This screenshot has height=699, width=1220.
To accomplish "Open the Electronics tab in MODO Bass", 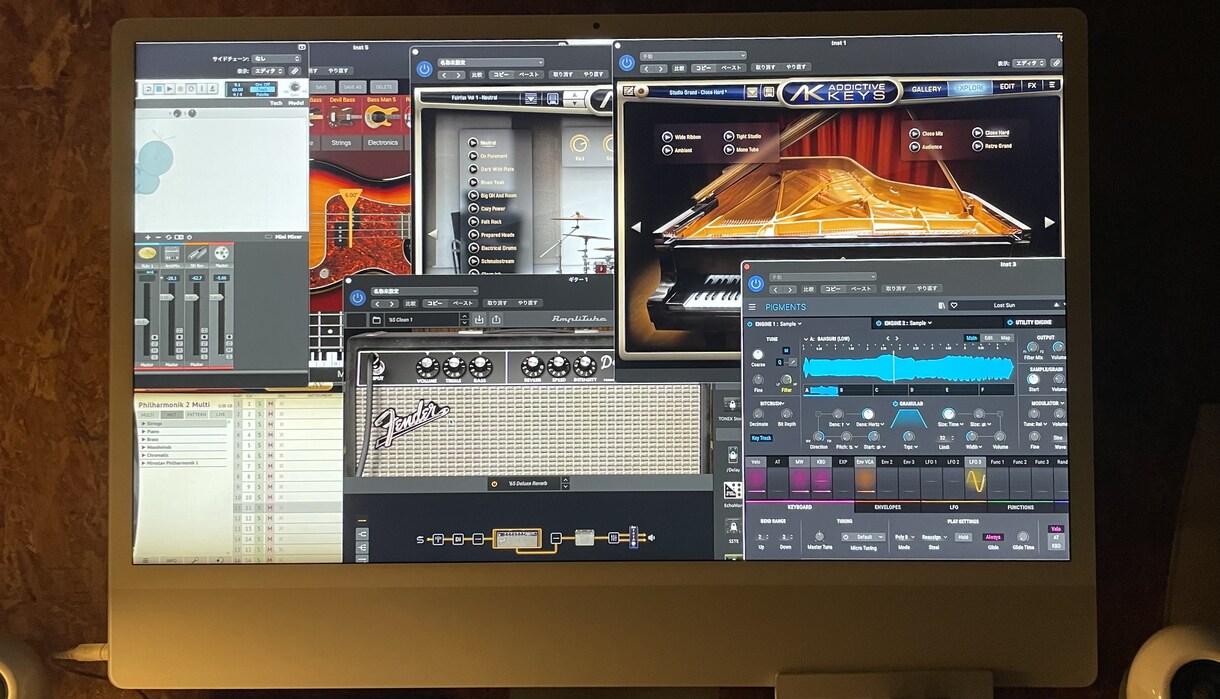I will 382,143.
